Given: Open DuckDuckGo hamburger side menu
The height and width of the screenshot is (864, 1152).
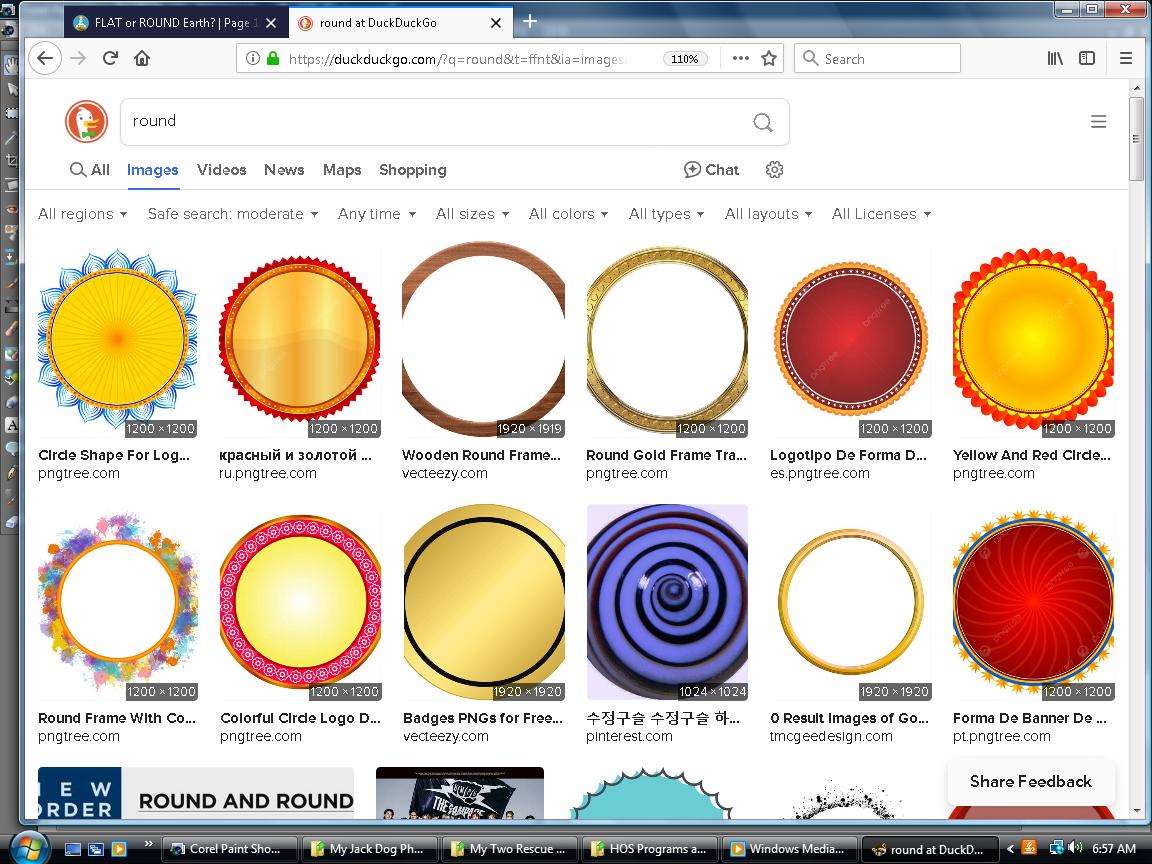Looking at the screenshot, I should point(1098,122).
